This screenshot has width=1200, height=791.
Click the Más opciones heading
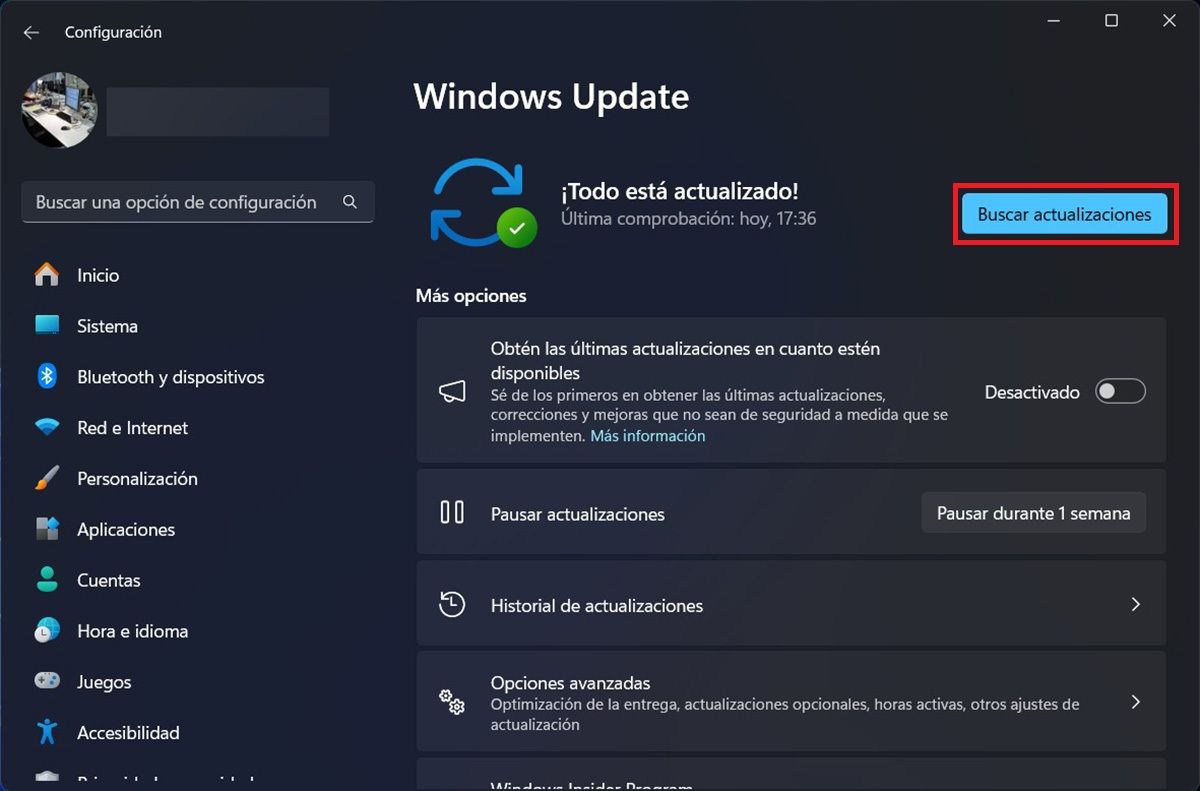tap(471, 296)
